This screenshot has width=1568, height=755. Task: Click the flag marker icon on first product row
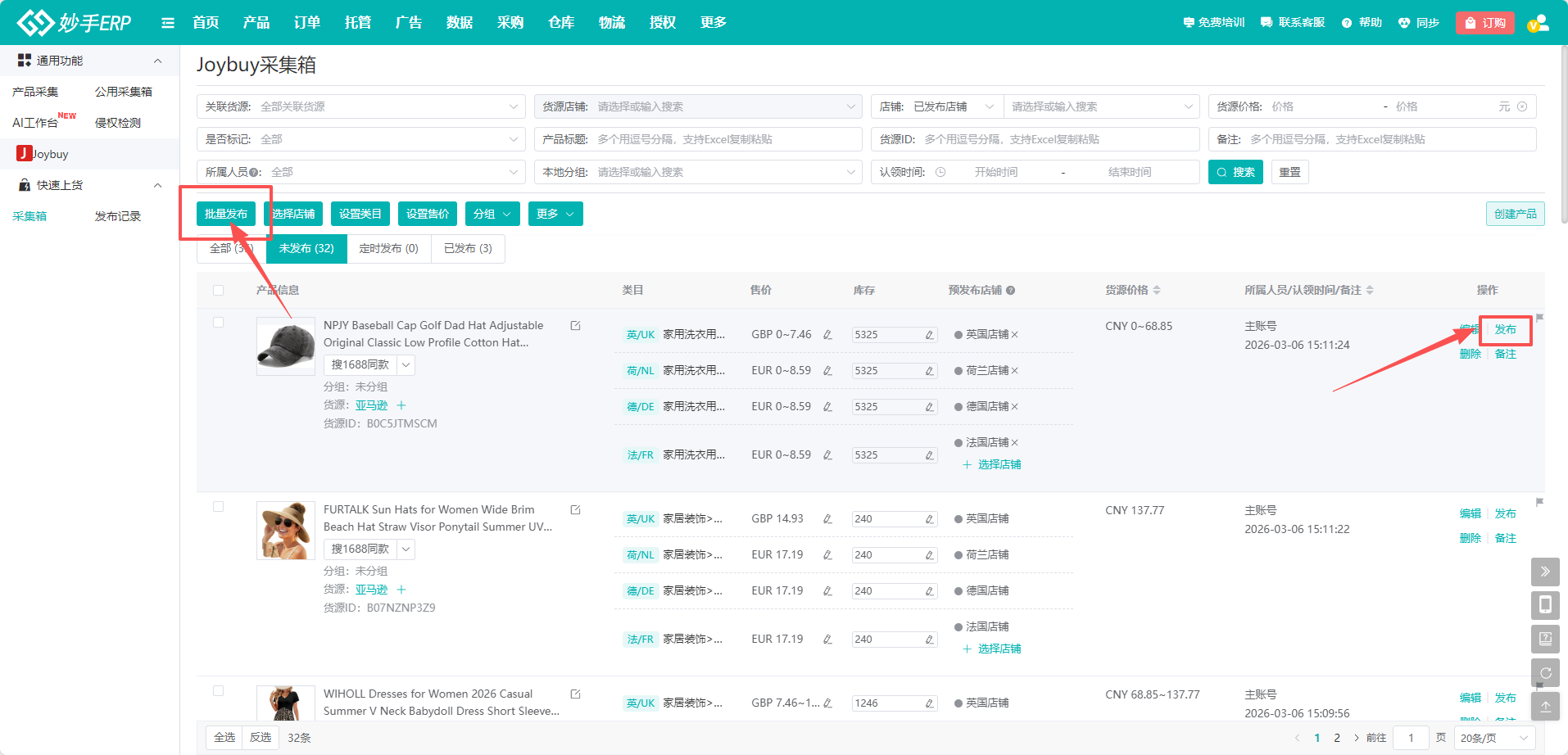1539,318
